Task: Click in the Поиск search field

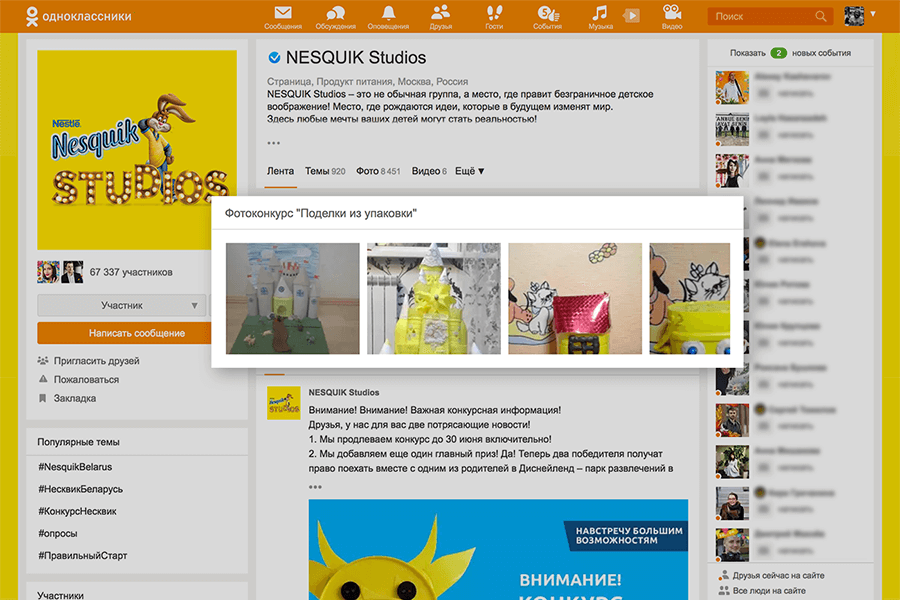Action: click(762, 16)
